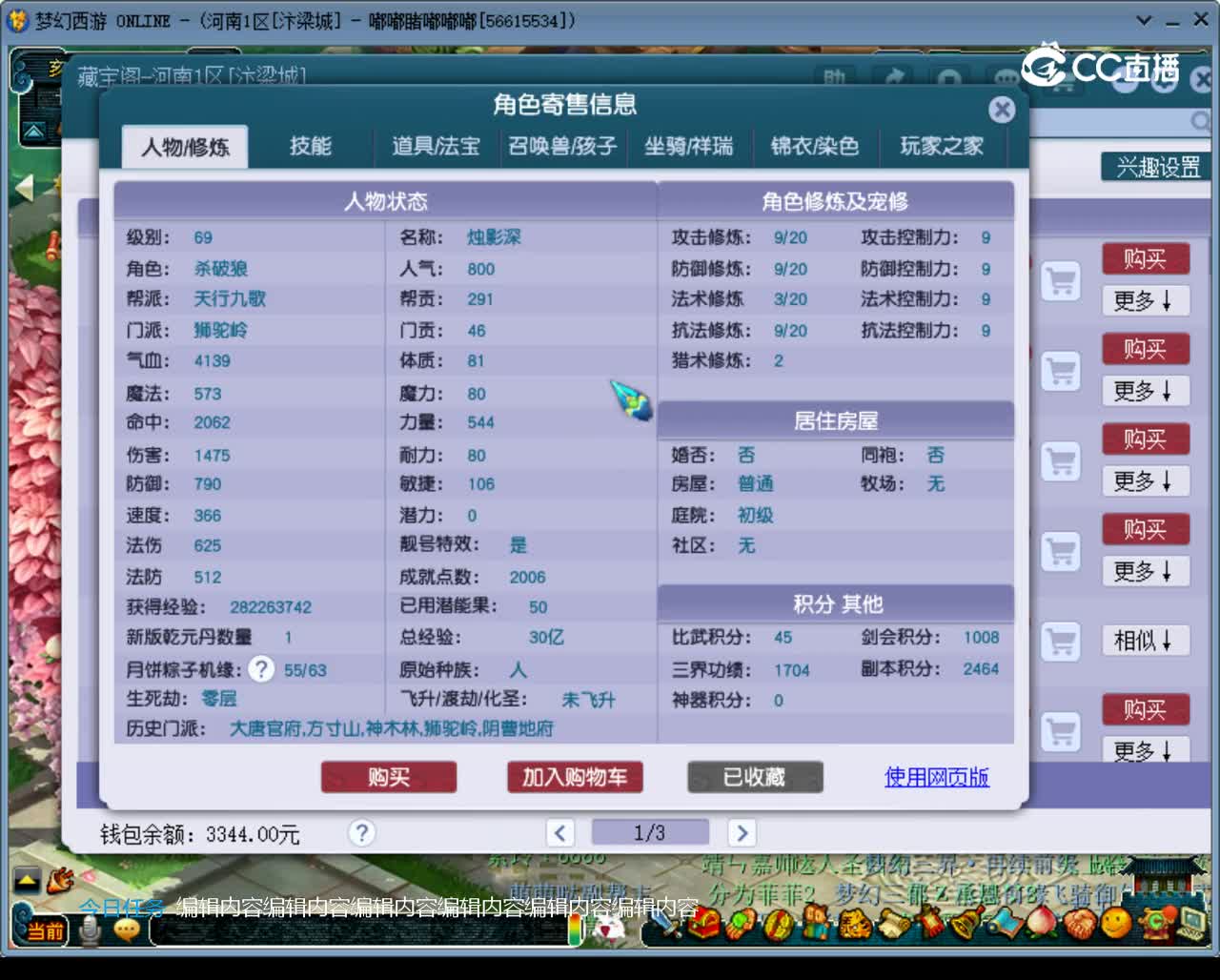Click the sword icon in bottom toolbar
This screenshot has width=1220, height=980.
665,923
